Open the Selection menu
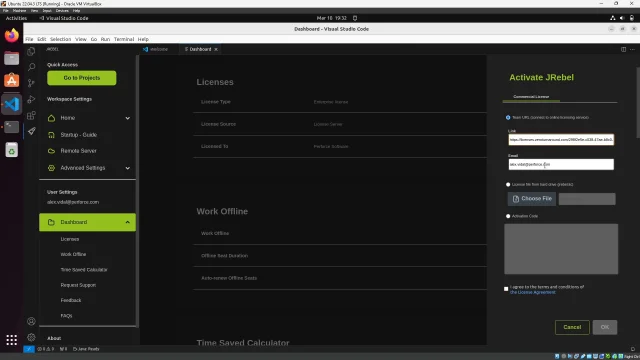This screenshot has height=360, width=640. pos(60,39)
